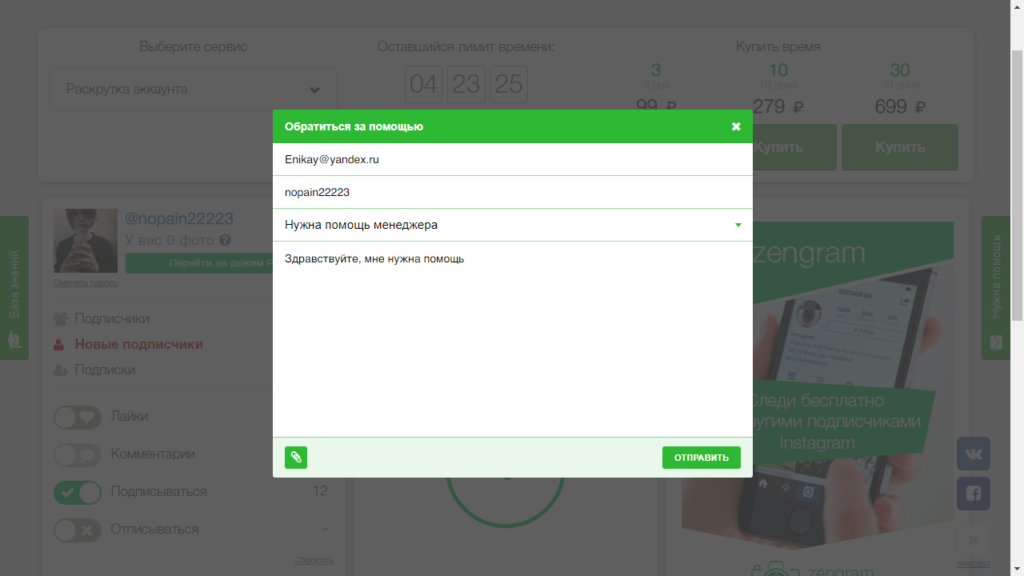Screen dimensions: 1024x576
Task: Open the Facebook social icon
Action: point(973,494)
